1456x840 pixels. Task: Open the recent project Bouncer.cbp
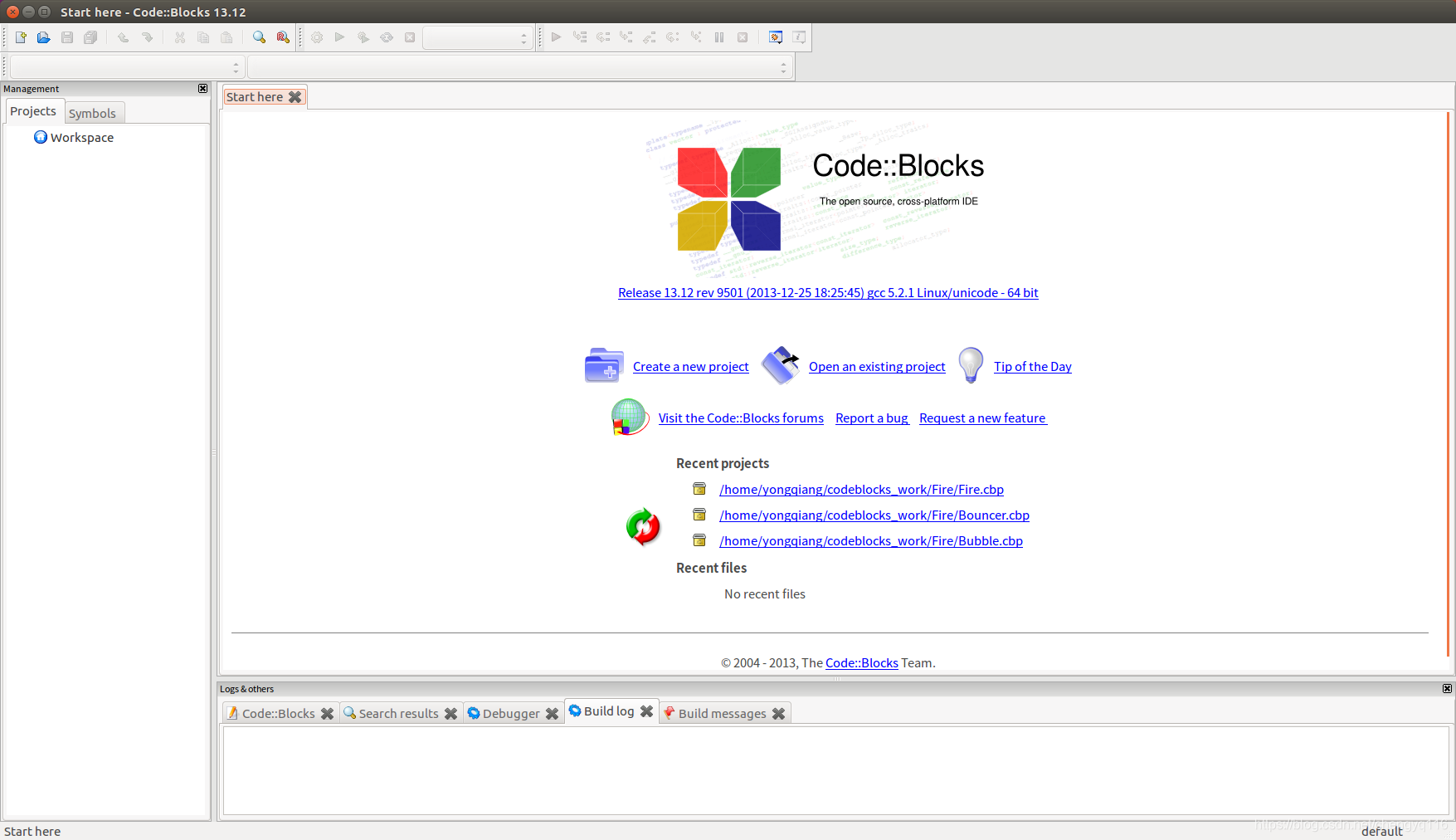(874, 515)
